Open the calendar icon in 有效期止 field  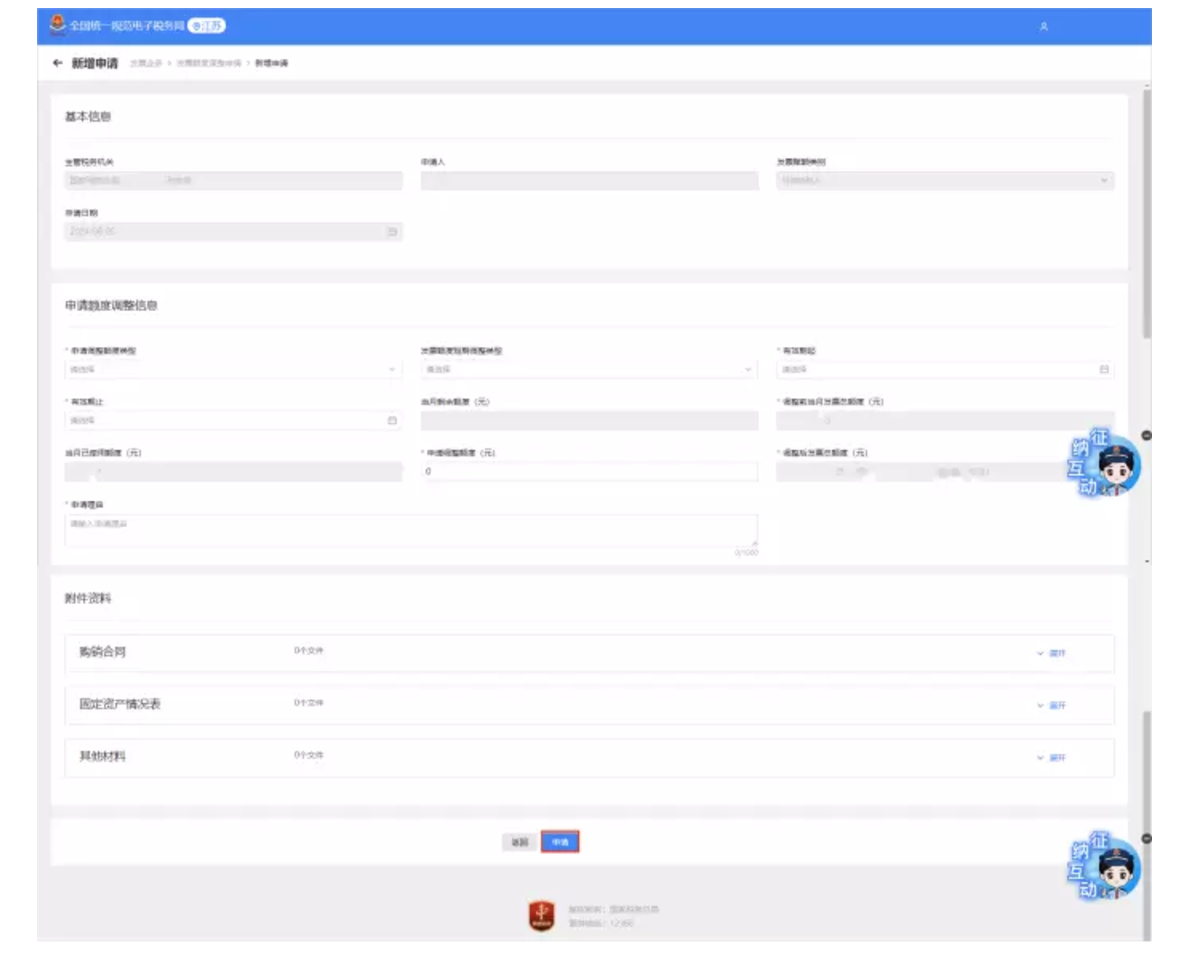[392, 421]
